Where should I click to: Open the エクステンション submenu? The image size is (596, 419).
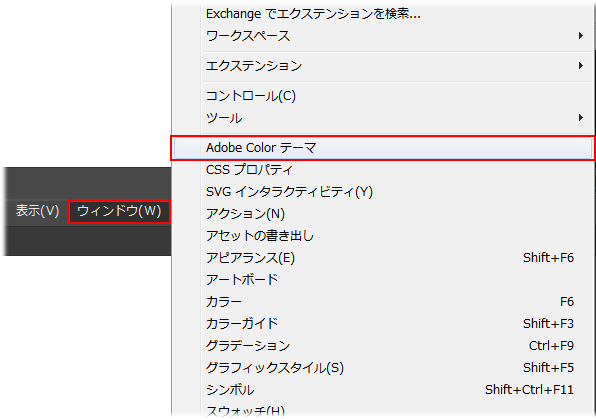(382, 66)
